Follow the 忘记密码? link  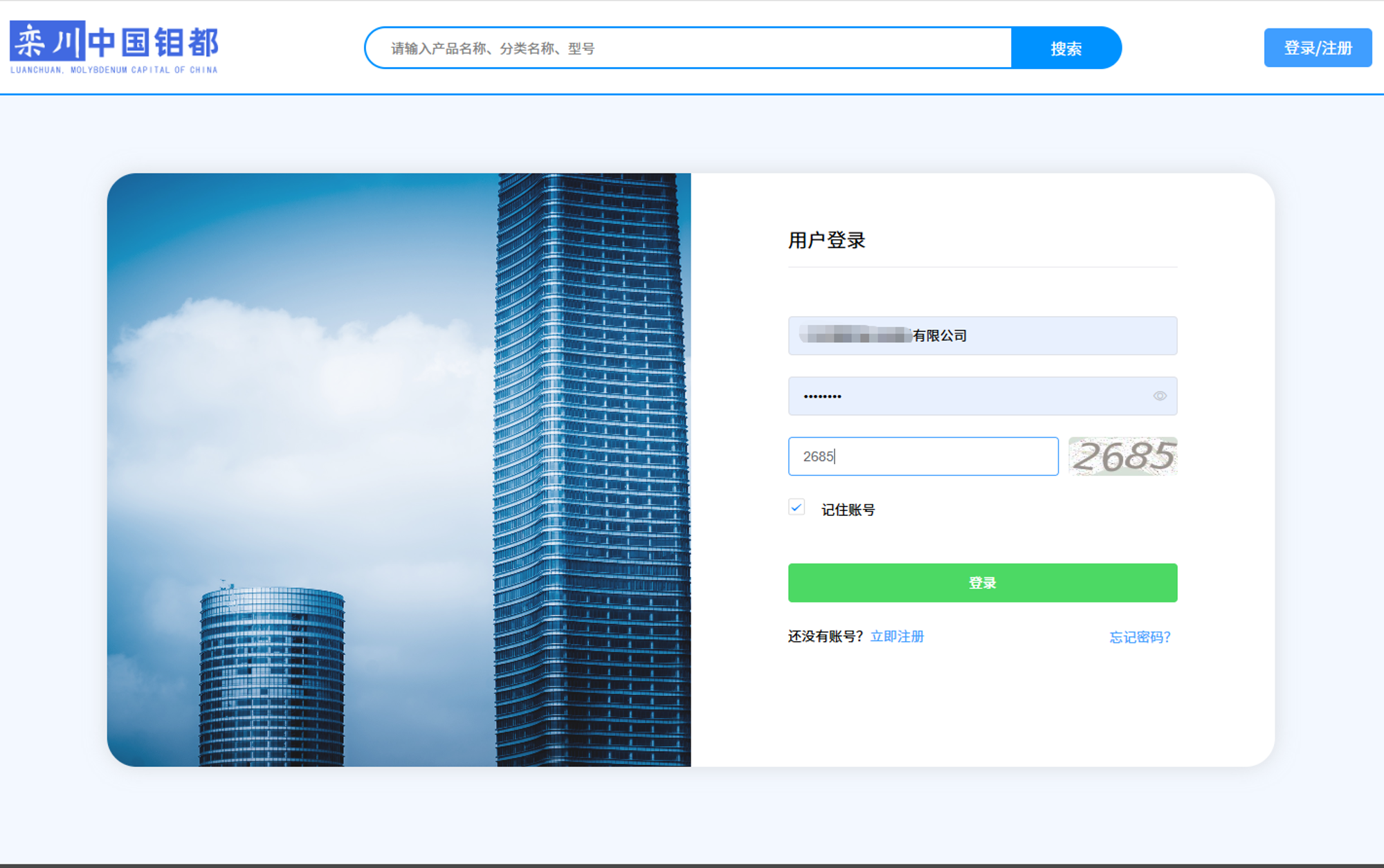[1139, 637]
